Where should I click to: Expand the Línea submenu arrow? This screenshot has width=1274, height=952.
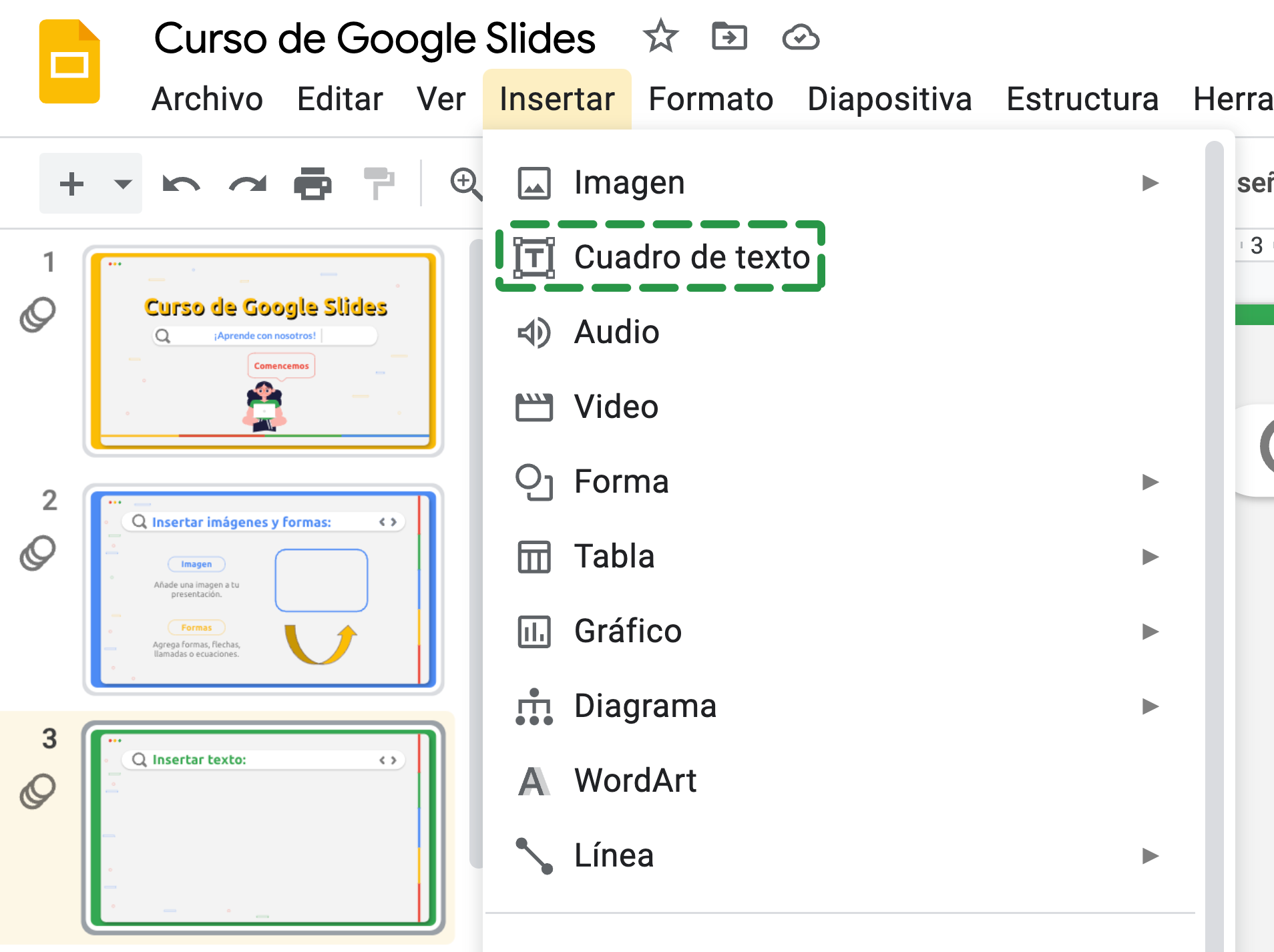click(x=1150, y=856)
